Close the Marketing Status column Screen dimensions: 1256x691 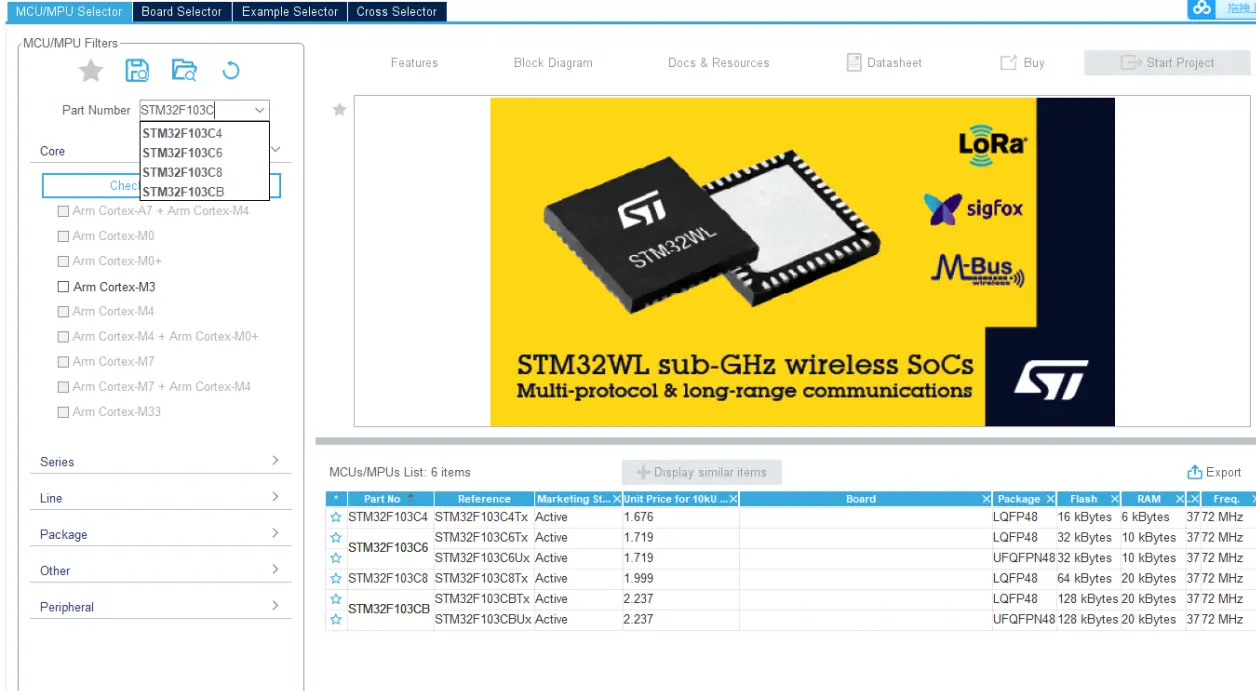(x=615, y=499)
